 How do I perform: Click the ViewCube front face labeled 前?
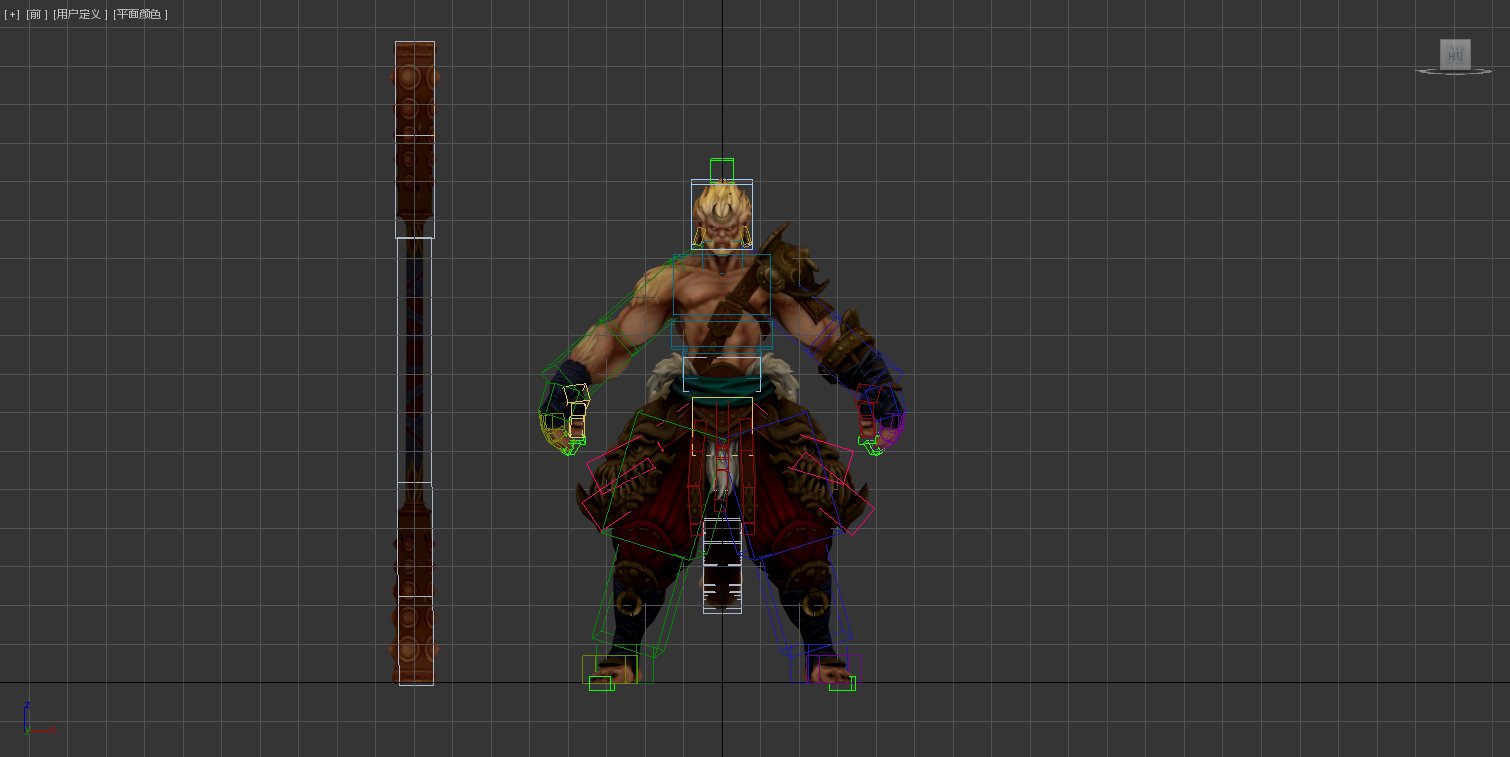(1454, 54)
